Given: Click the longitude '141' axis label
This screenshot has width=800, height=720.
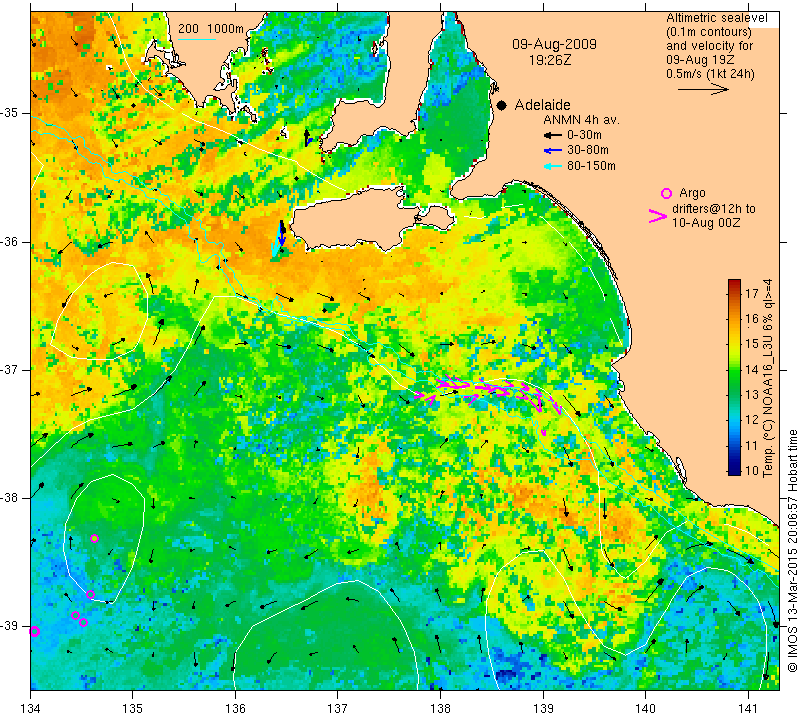Looking at the screenshot, I should [x=748, y=709].
